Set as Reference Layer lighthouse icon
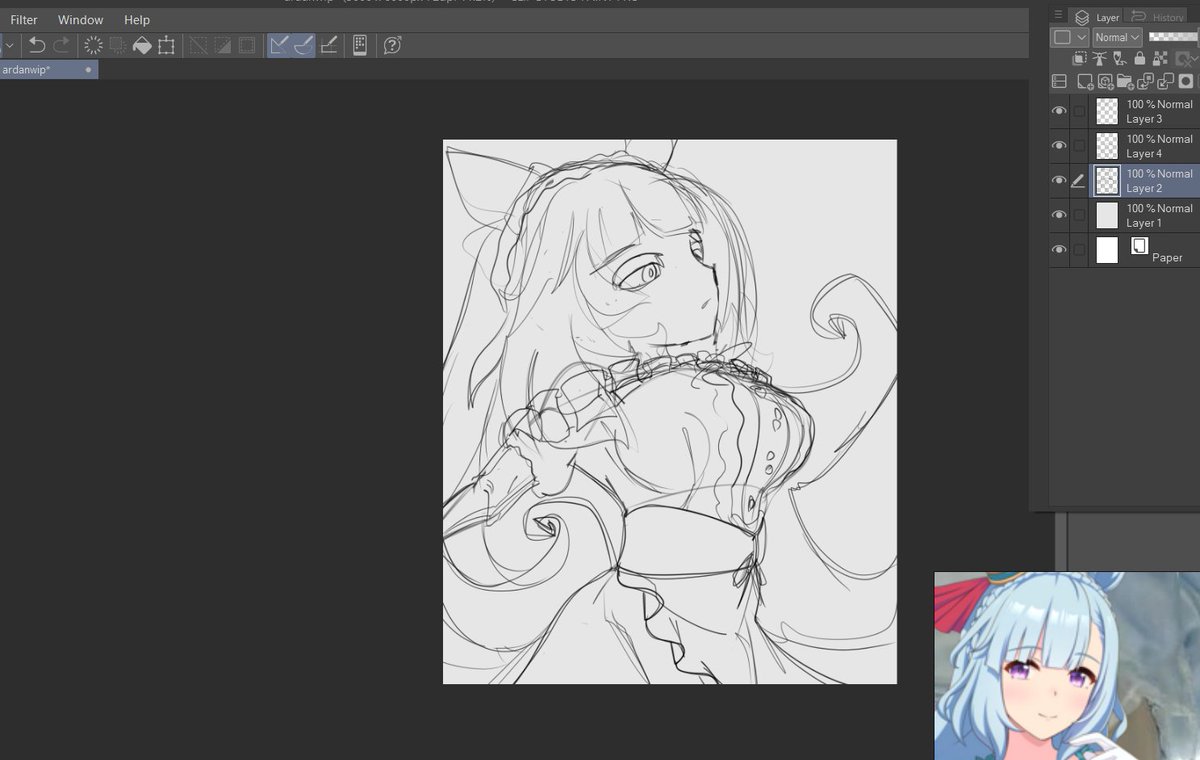 click(x=1099, y=58)
